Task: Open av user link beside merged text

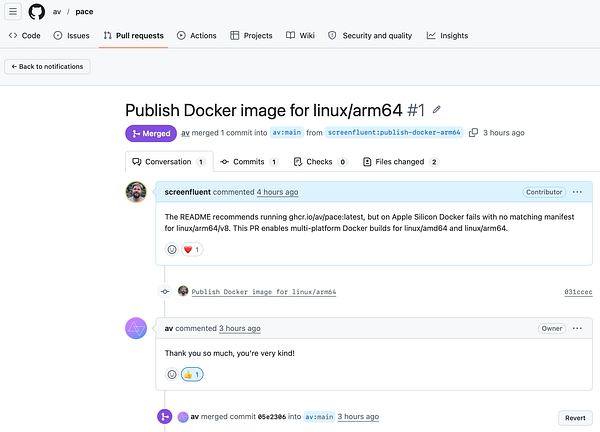Action: tap(185, 133)
